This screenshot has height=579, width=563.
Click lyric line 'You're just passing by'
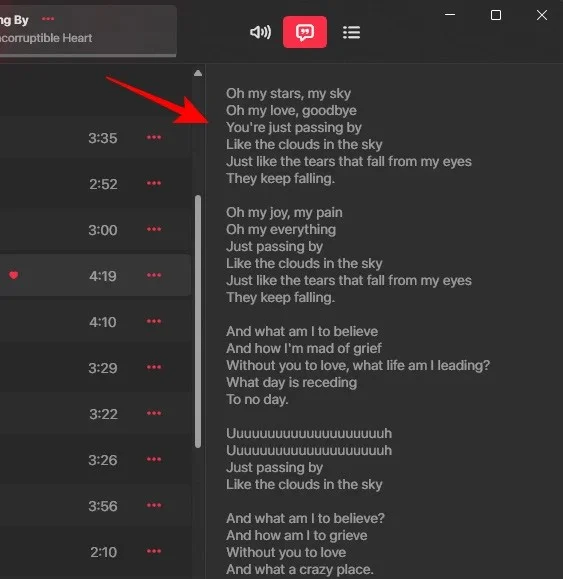click(294, 128)
